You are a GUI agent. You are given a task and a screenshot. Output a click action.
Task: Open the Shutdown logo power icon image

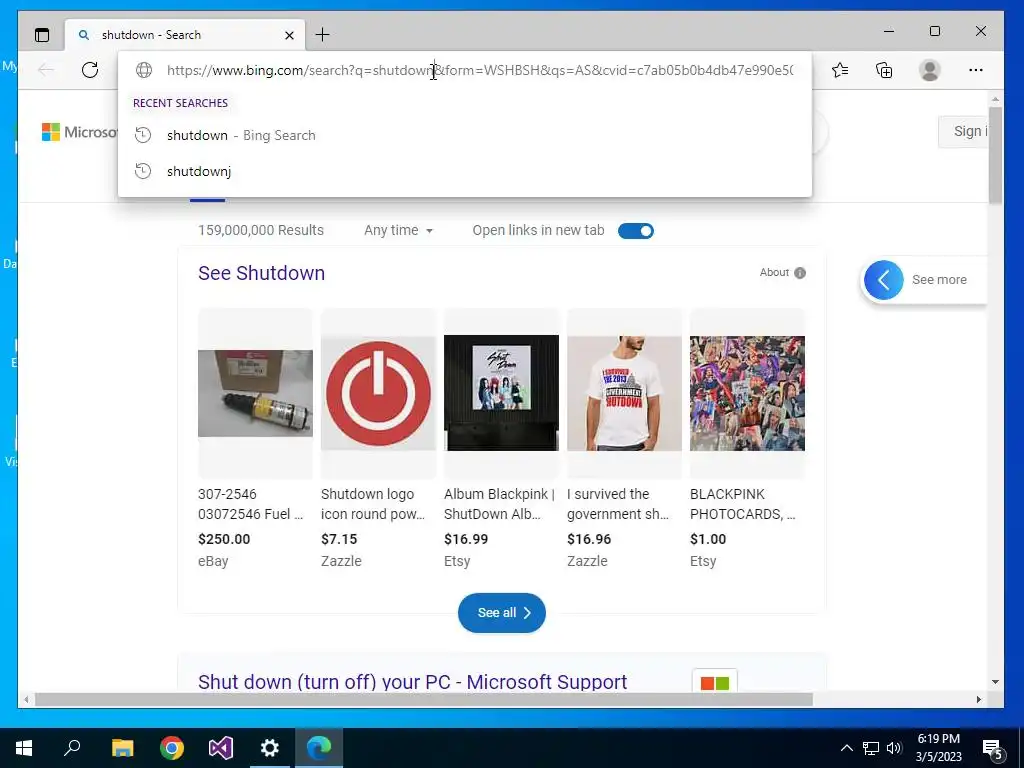pos(378,393)
